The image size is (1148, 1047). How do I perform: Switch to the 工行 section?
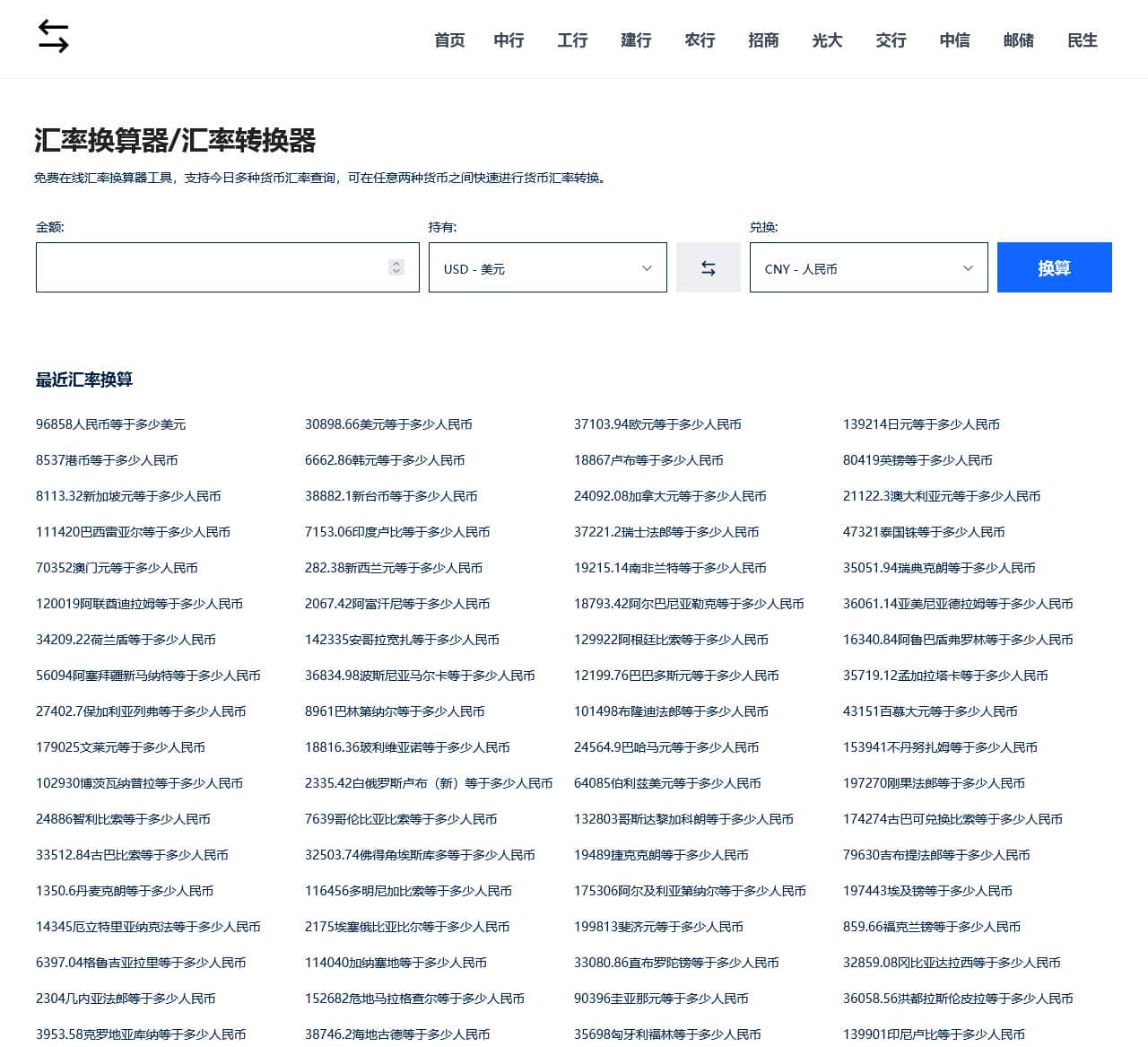(572, 40)
